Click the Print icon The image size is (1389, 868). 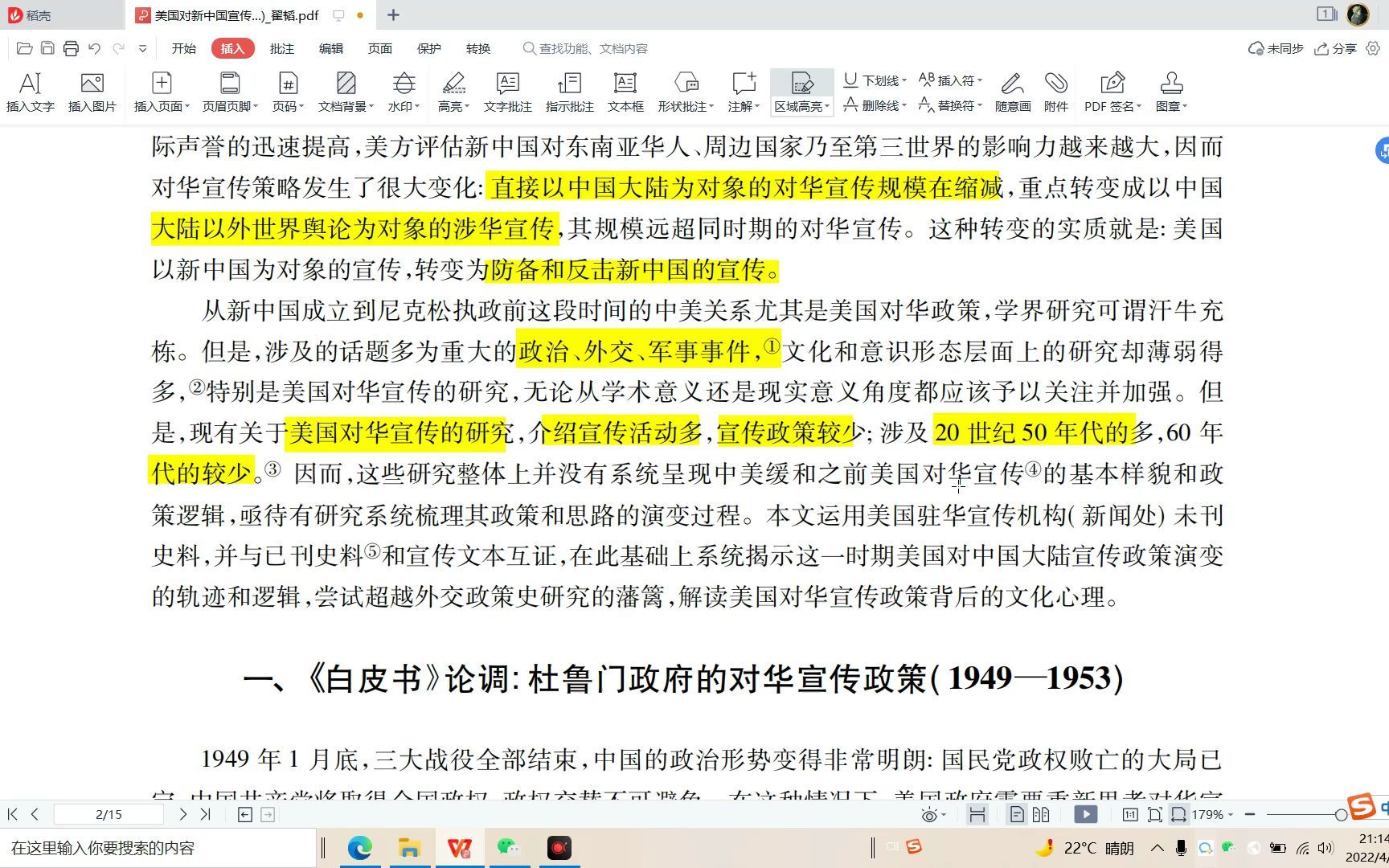(71, 48)
